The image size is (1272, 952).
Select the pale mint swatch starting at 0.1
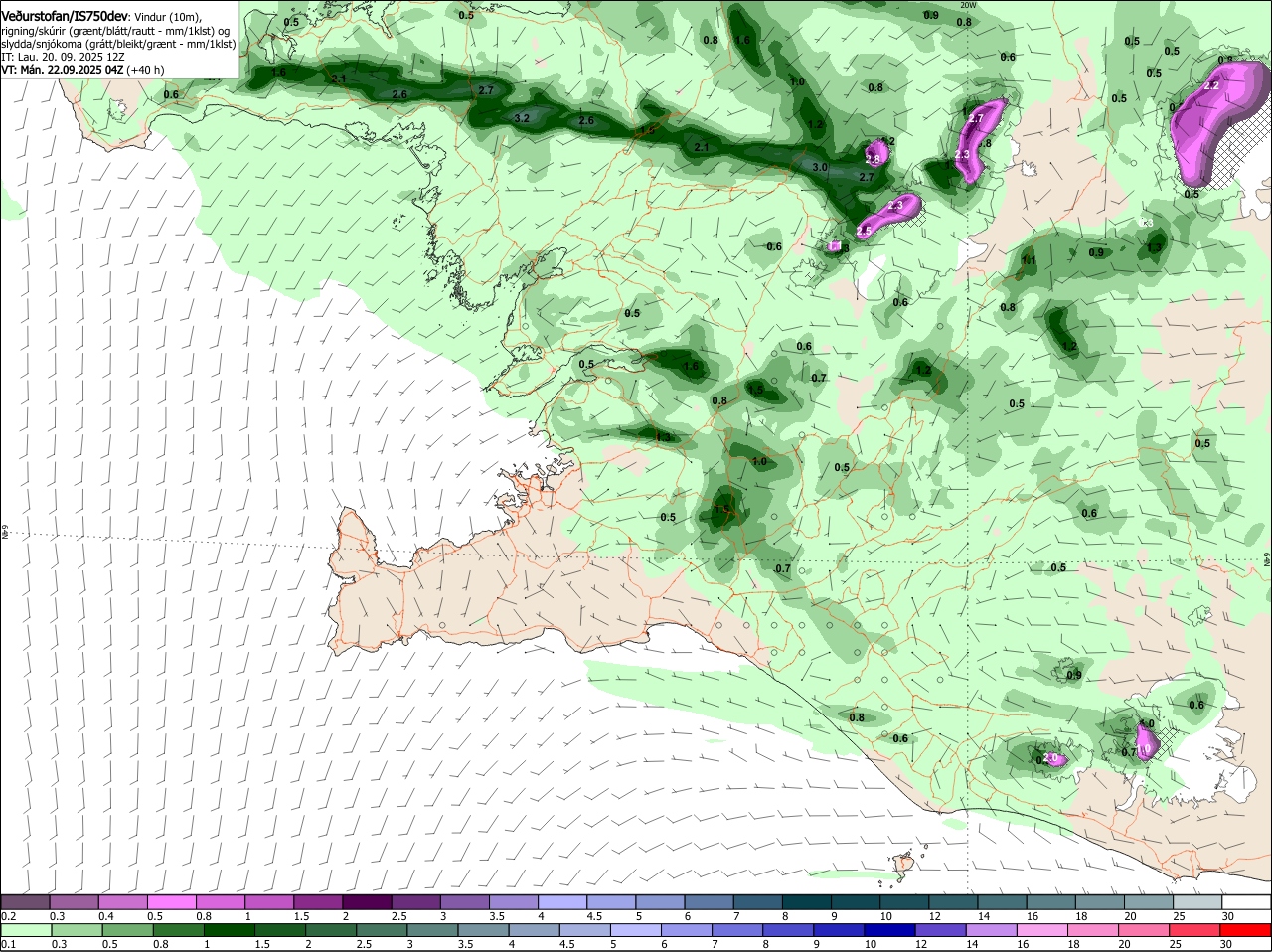tap(26, 930)
